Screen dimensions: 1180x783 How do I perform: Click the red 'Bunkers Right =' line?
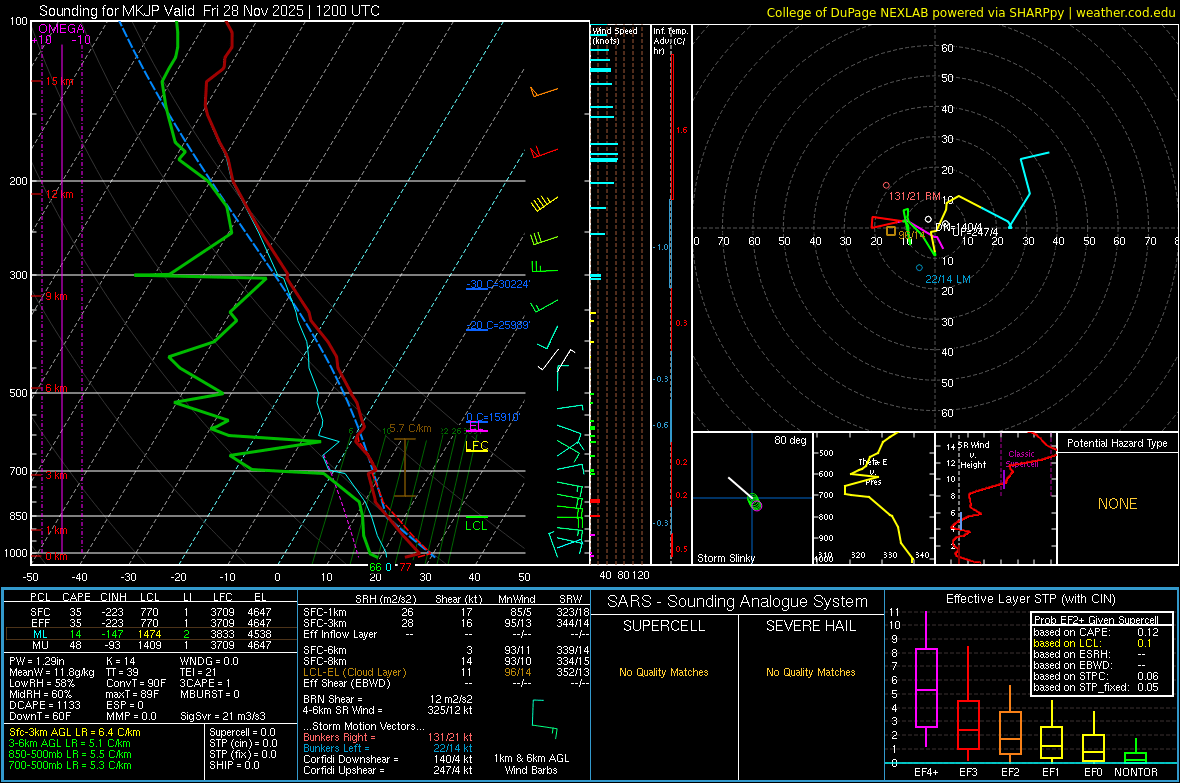coord(388,737)
